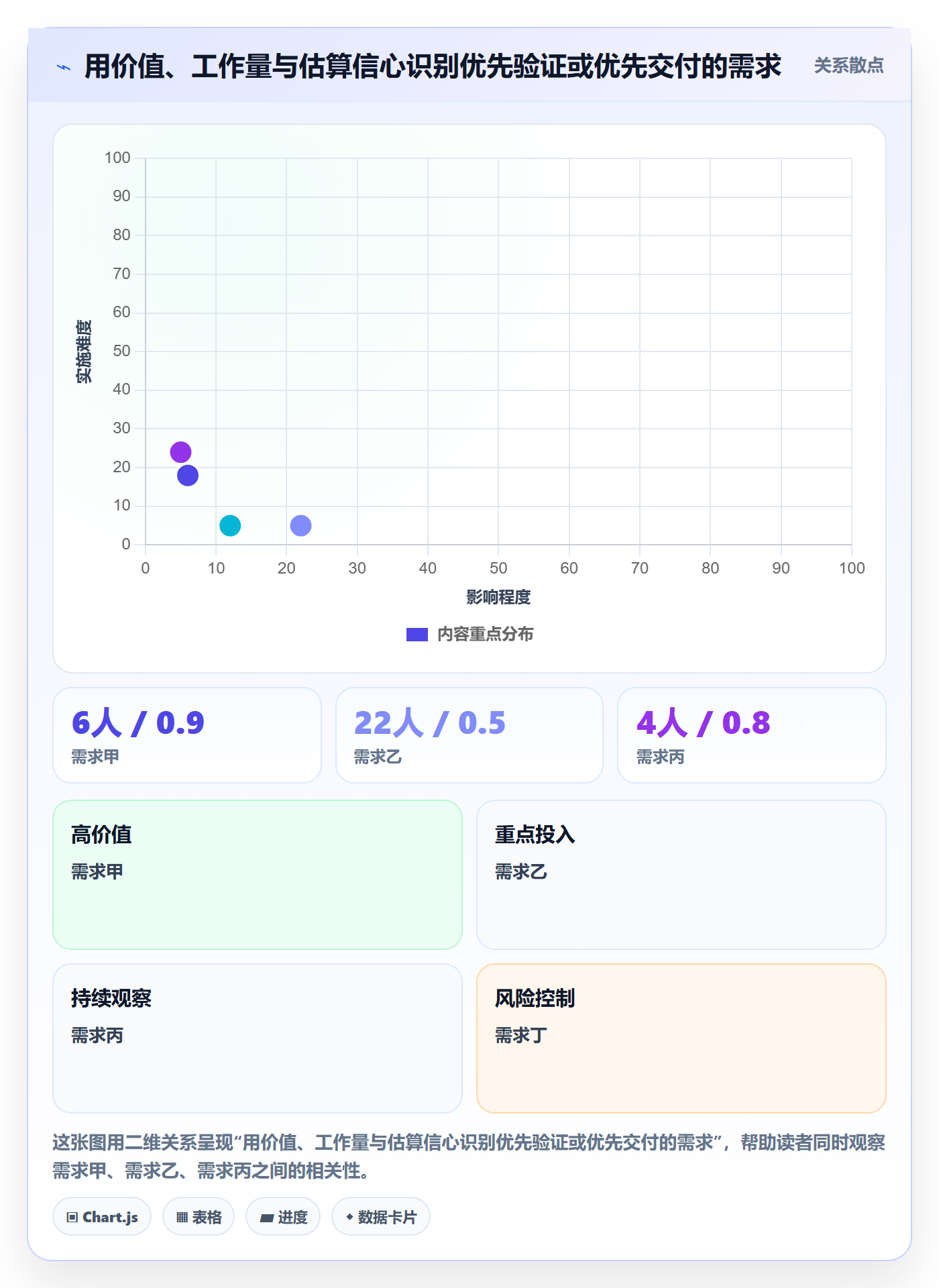Click 需求丙 in the 持续观察 card
Image resolution: width=939 pixels, height=1288 pixels.
[x=97, y=1035]
